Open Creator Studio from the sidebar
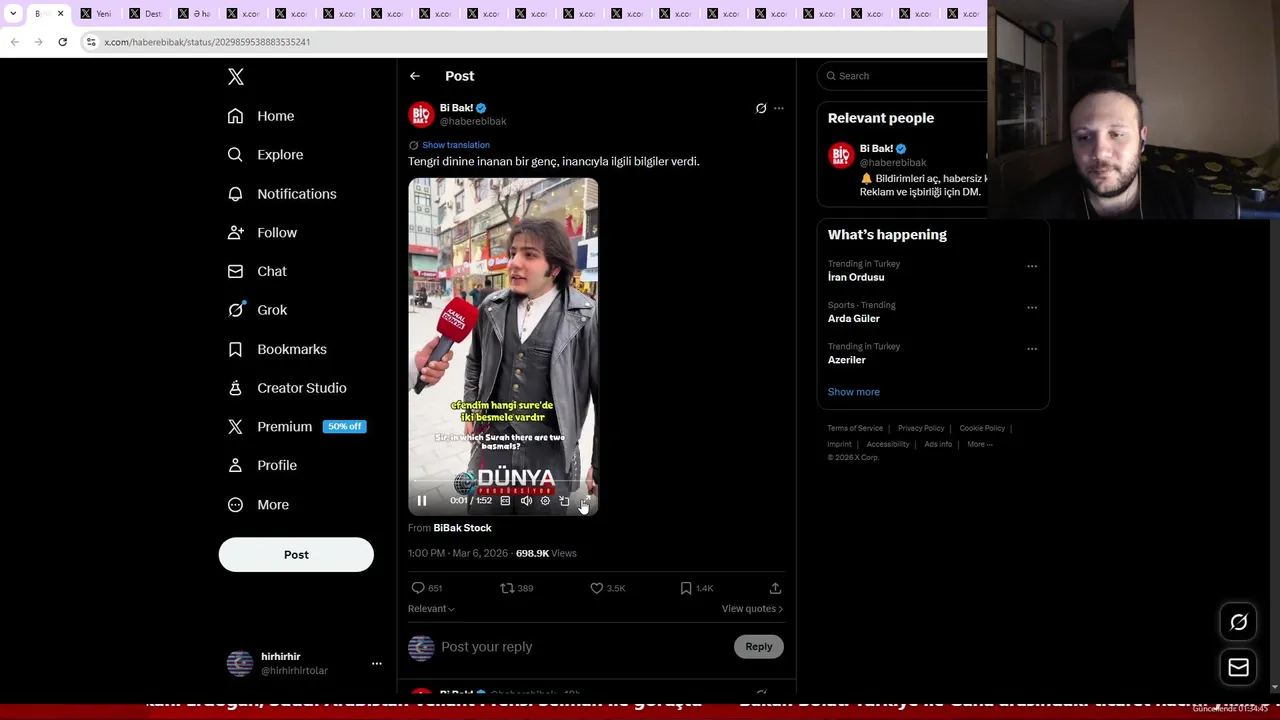The height and width of the screenshot is (720, 1280). coord(287,388)
